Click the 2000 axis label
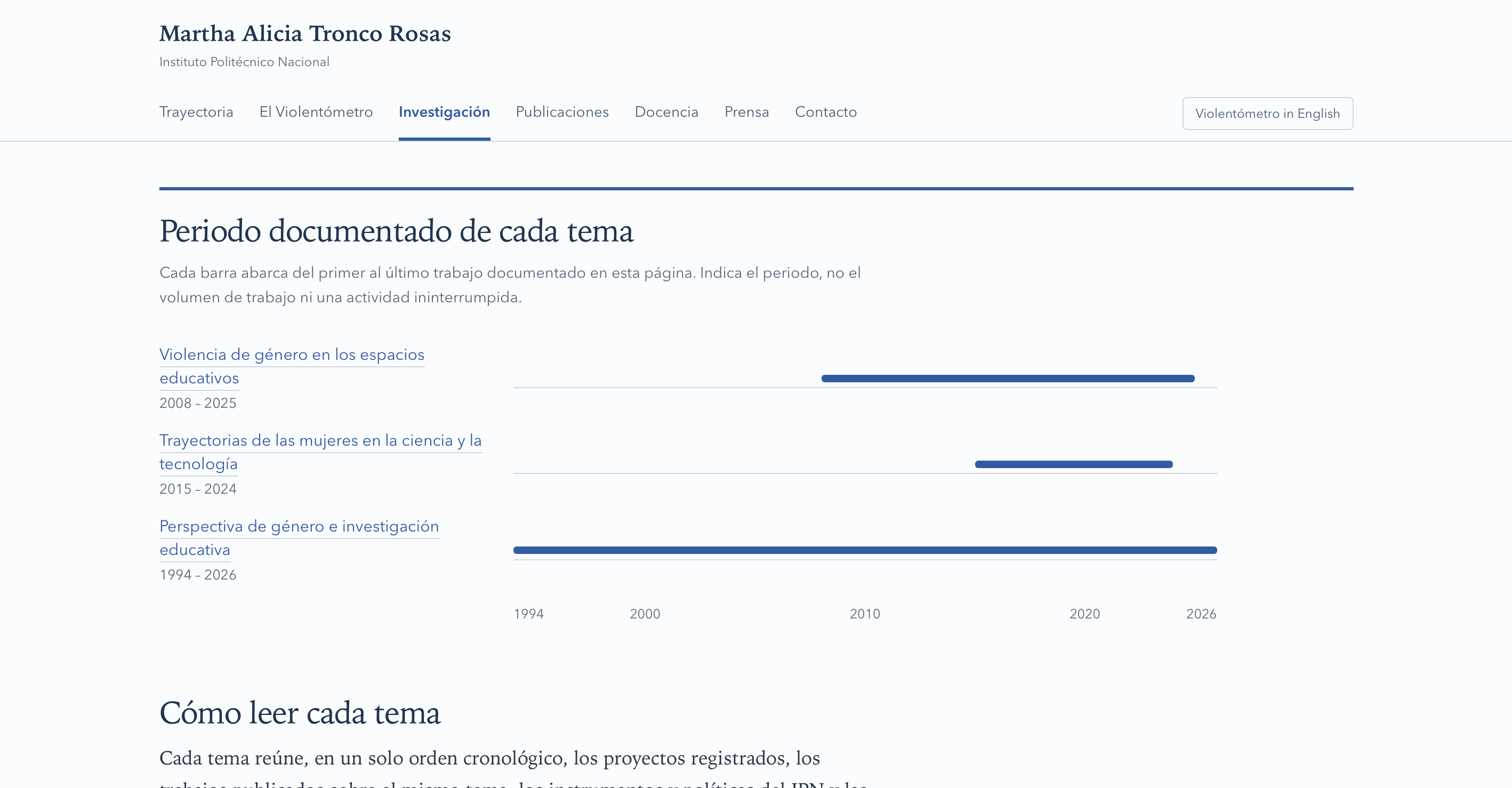Image resolution: width=1512 pixels, height=788 pixels. (x=645, y=614)
